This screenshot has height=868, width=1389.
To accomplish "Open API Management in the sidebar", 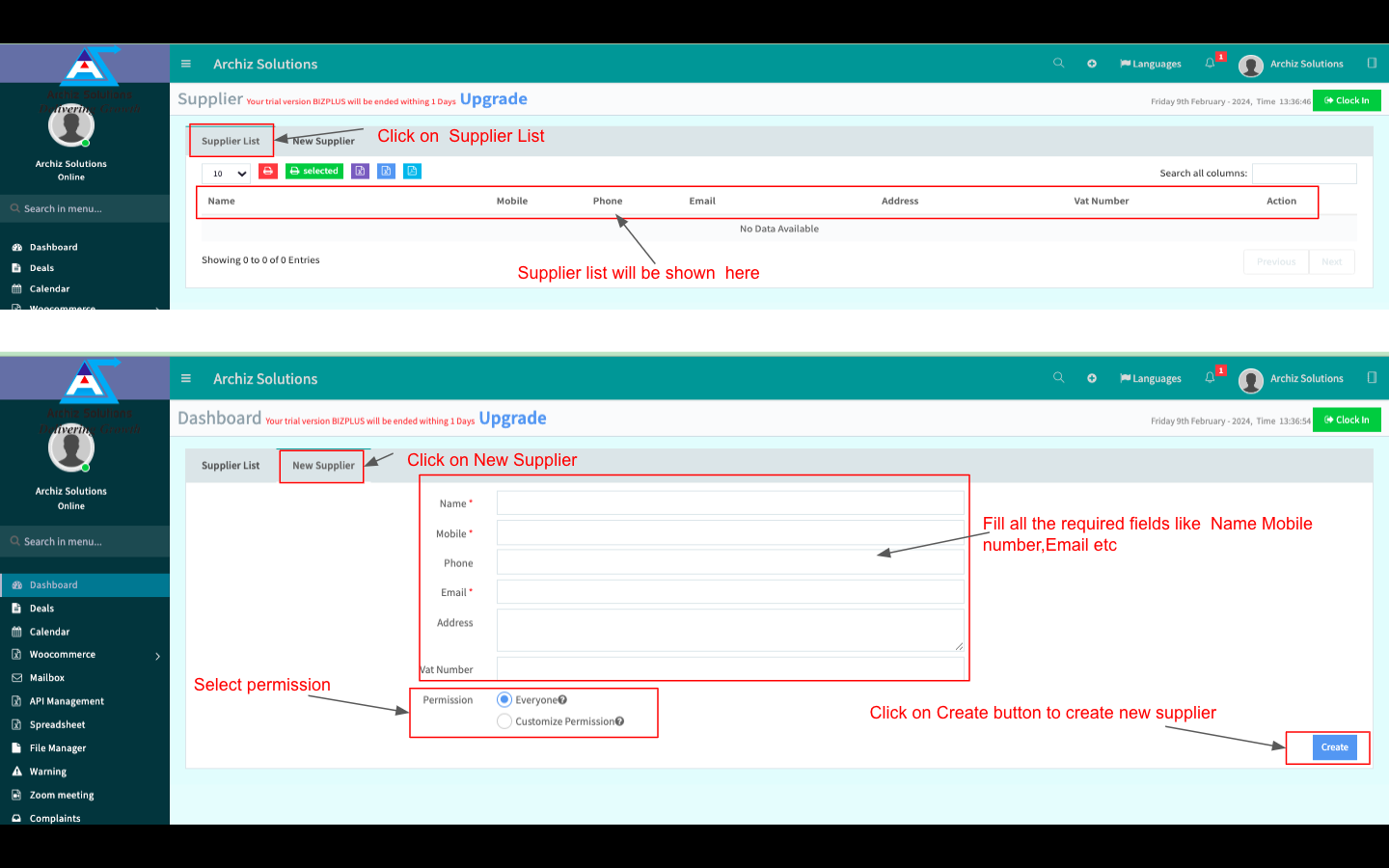I will (66, 702).
